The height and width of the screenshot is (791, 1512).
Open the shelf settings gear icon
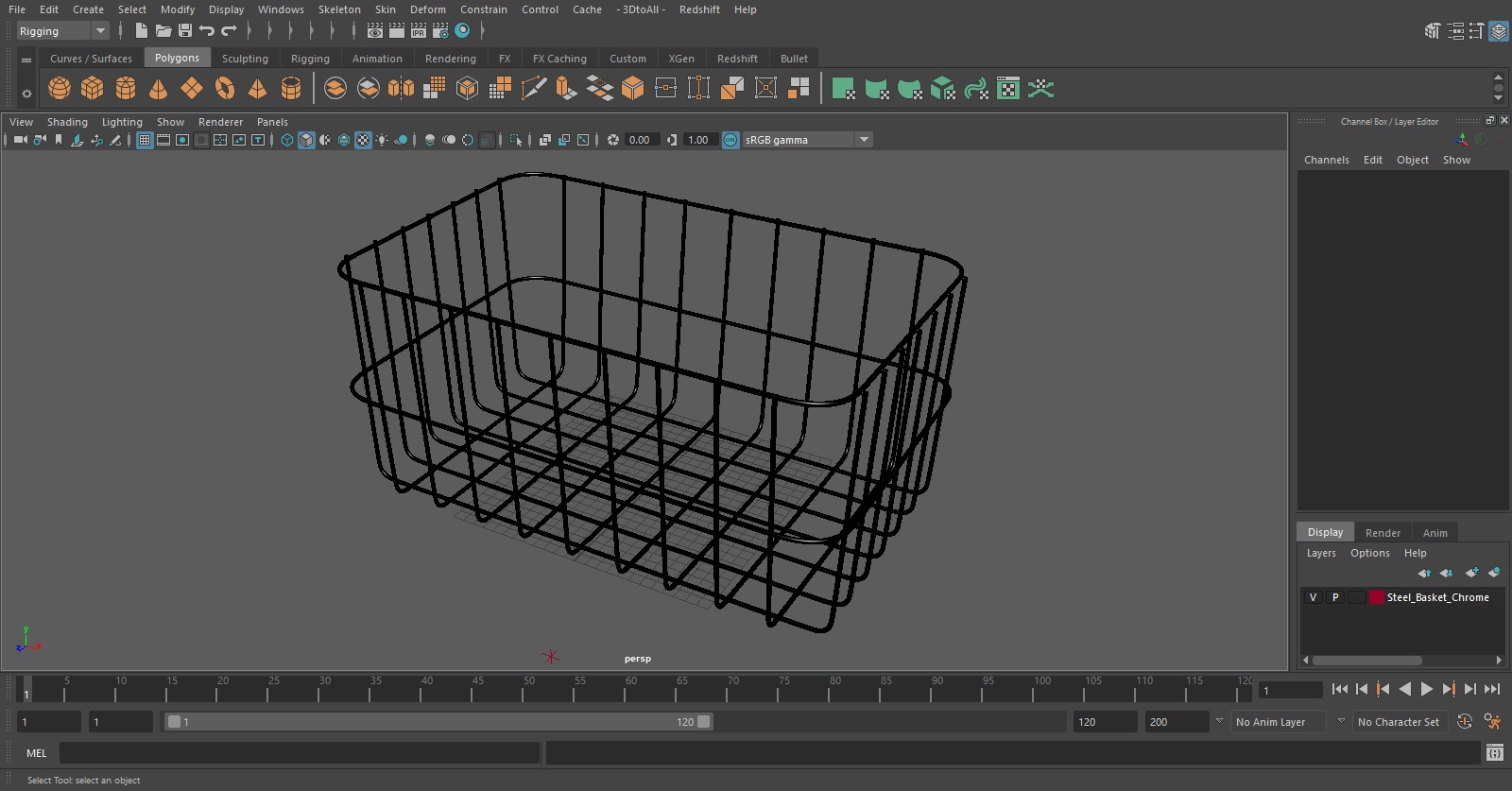point(26,94)
